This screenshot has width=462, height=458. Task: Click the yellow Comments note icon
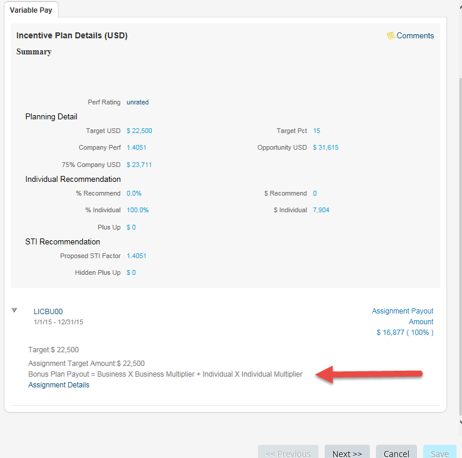(x=391, y=36)
